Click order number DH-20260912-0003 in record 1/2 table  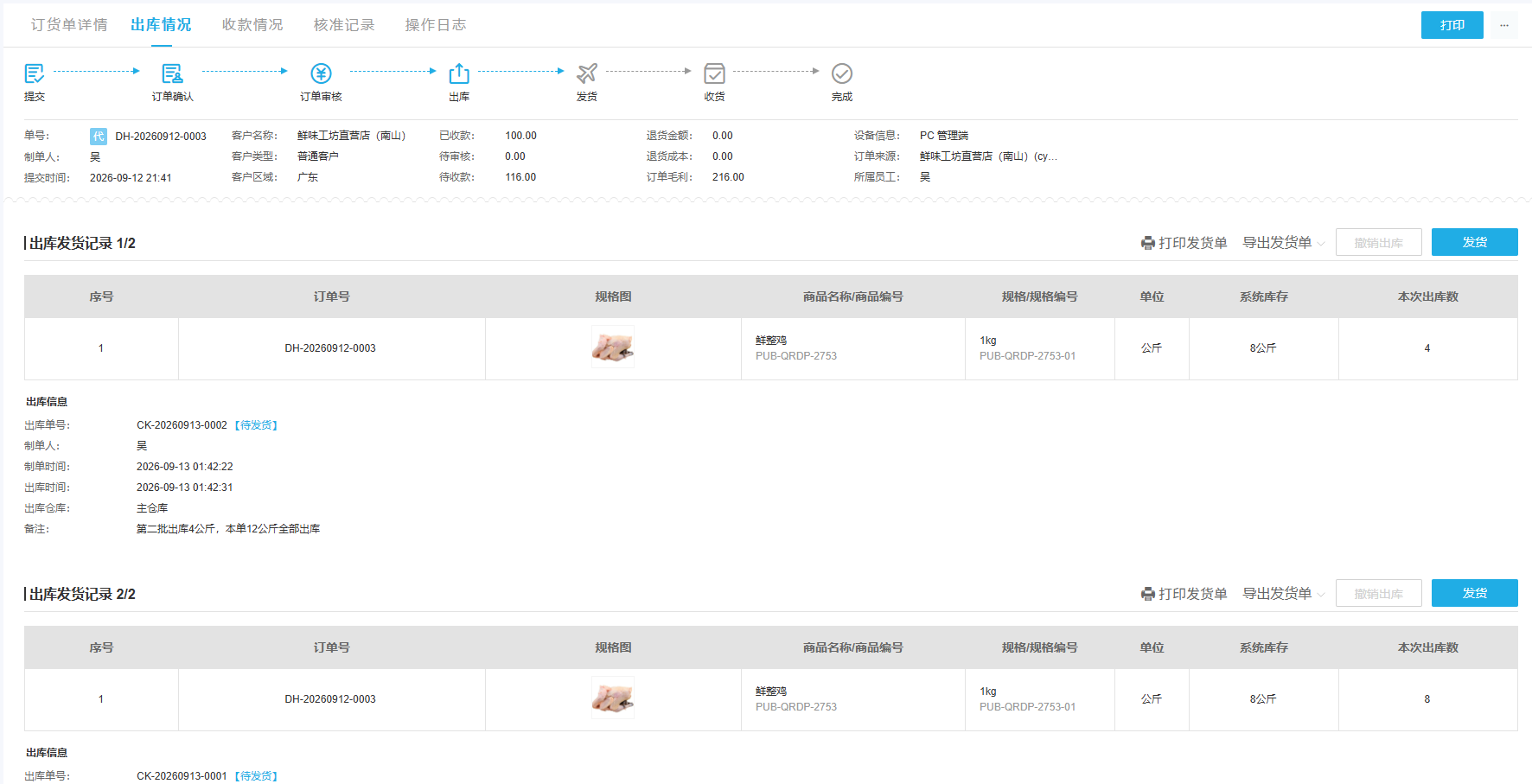pos(330,348)
